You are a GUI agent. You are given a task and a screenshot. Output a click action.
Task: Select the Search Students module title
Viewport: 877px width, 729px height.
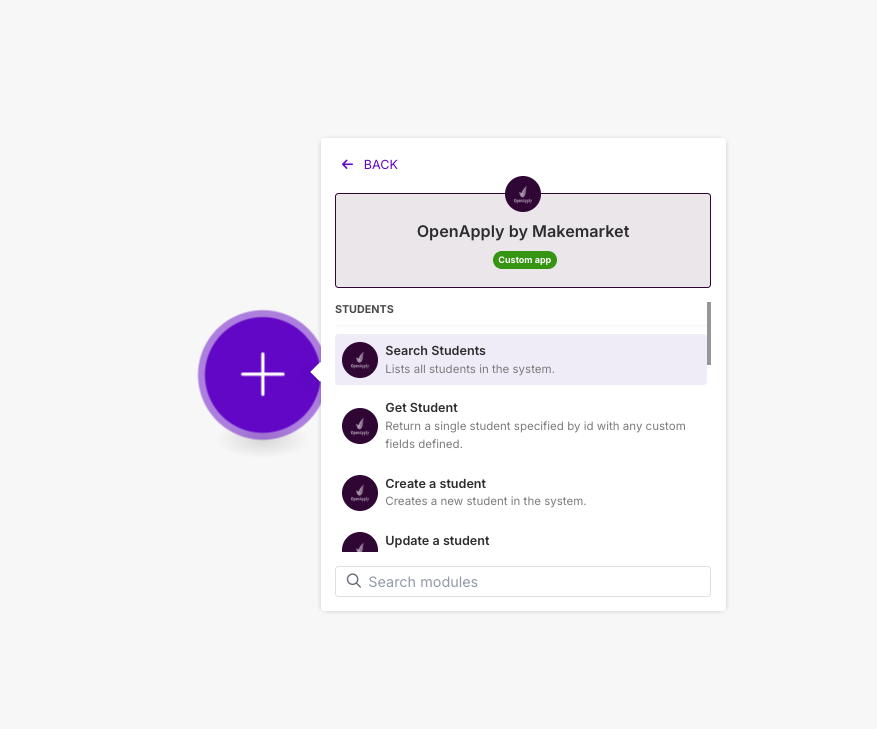tap(435, 351)
